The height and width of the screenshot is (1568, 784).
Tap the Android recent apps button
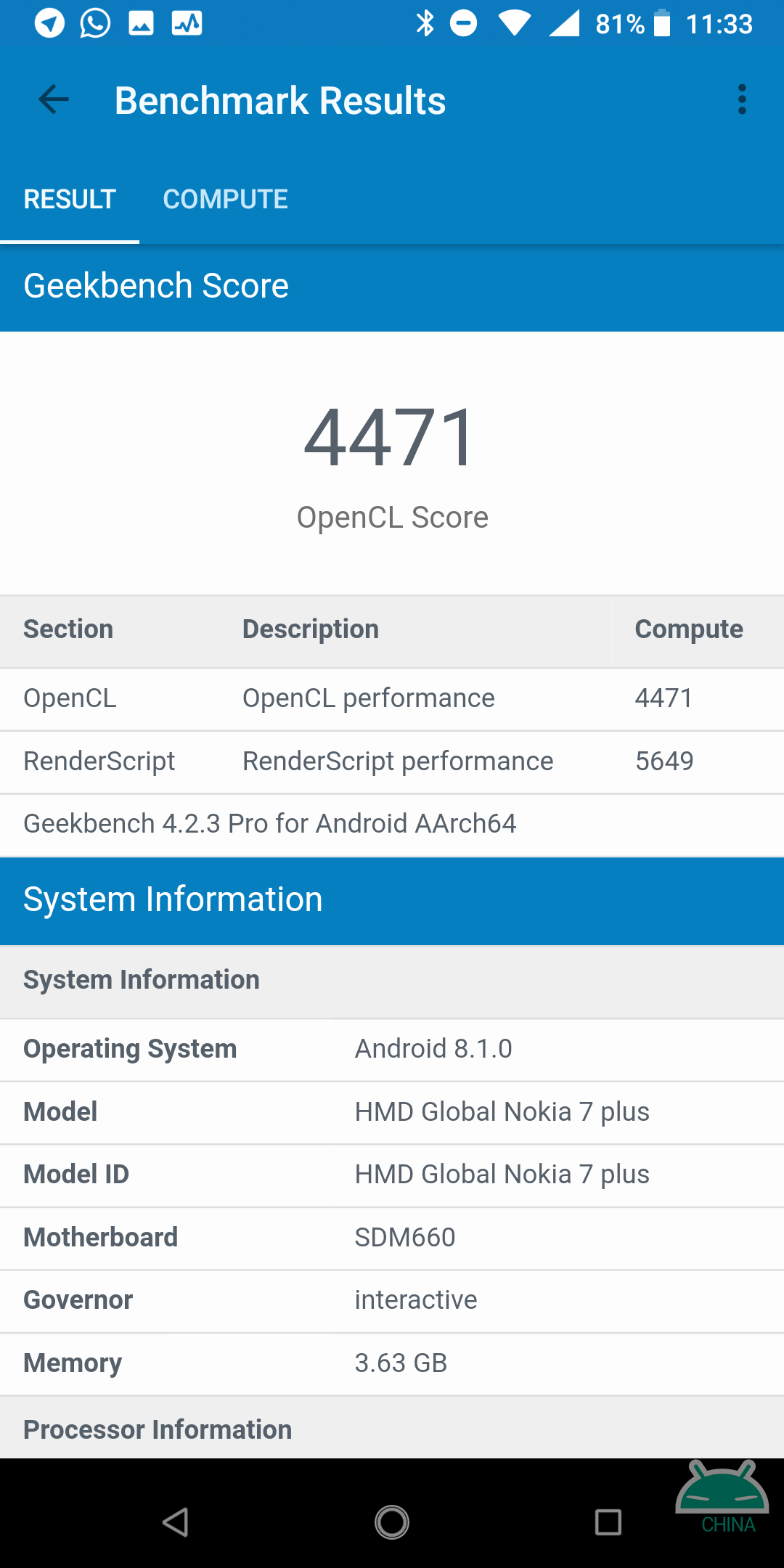[x=608, y=1522]
